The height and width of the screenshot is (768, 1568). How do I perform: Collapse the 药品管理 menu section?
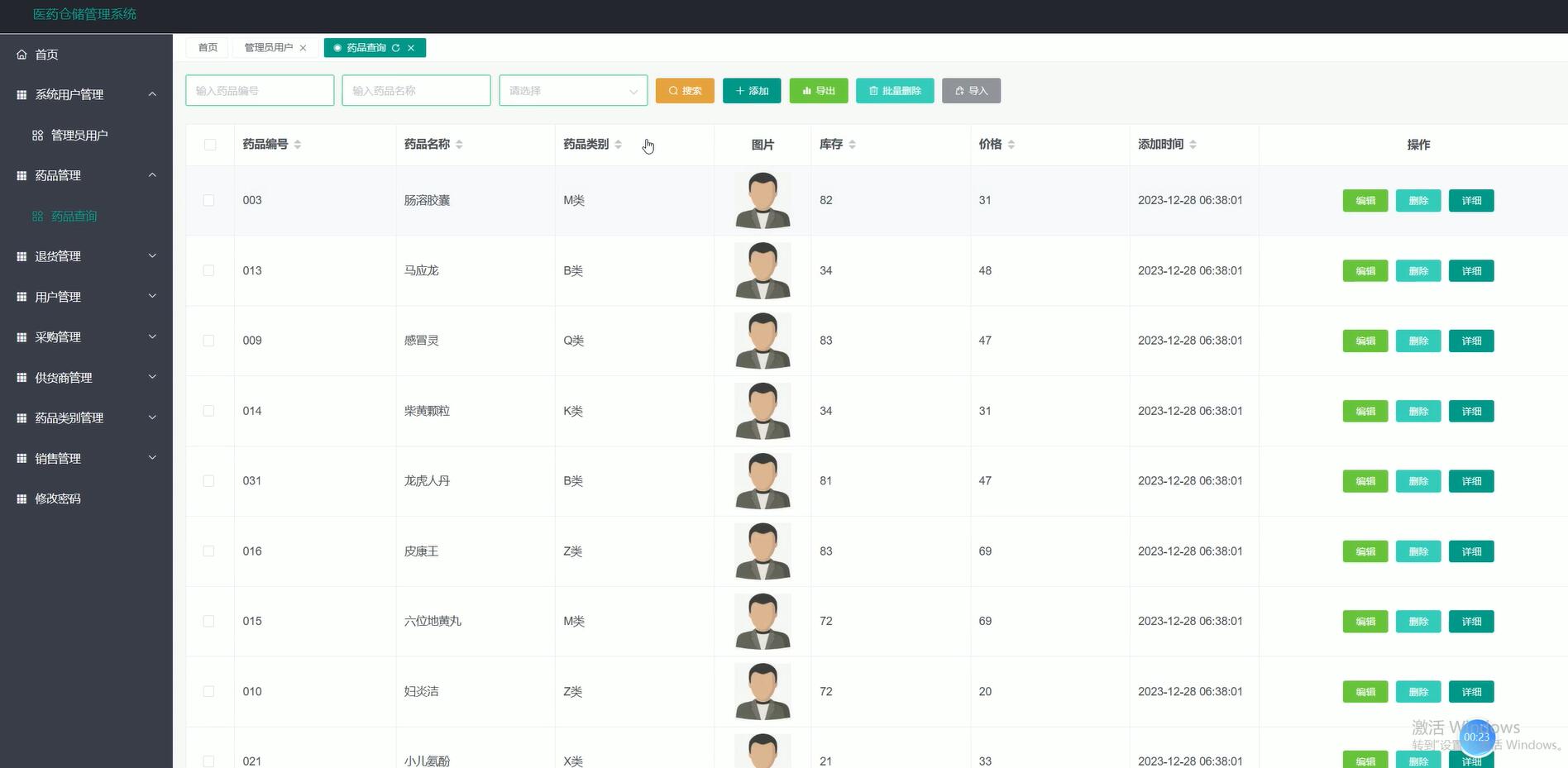pos(151,174)
